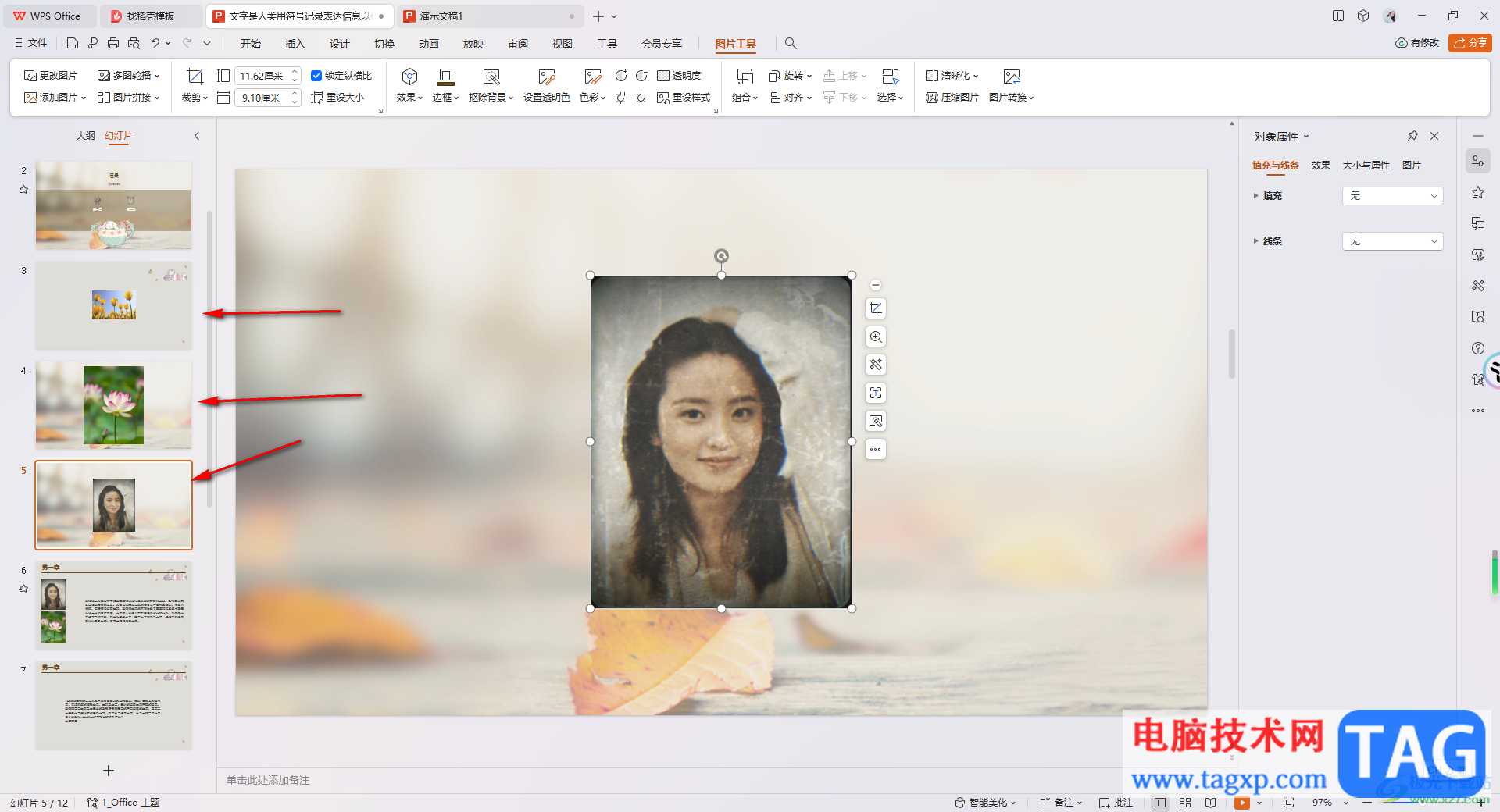Open the 设计 ribbon tab
Viewport: 1500px width, 812px height.
click(x=339, y=44)
